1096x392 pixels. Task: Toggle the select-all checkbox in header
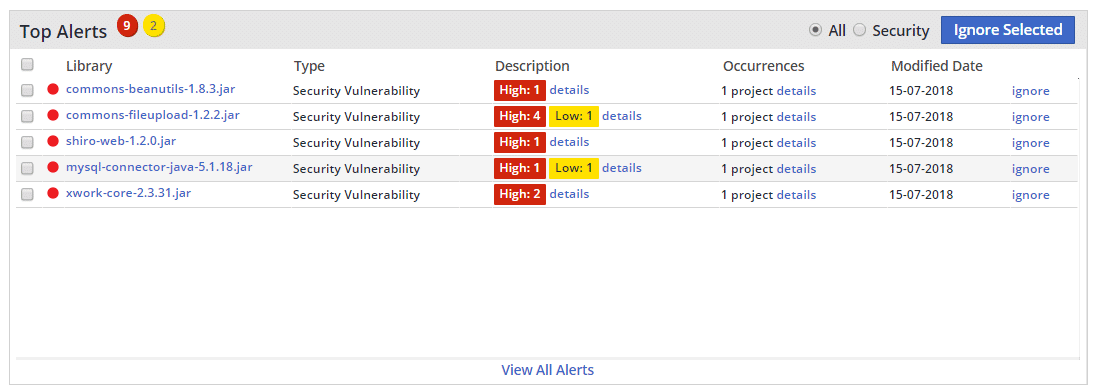click(x=27, y=64)
